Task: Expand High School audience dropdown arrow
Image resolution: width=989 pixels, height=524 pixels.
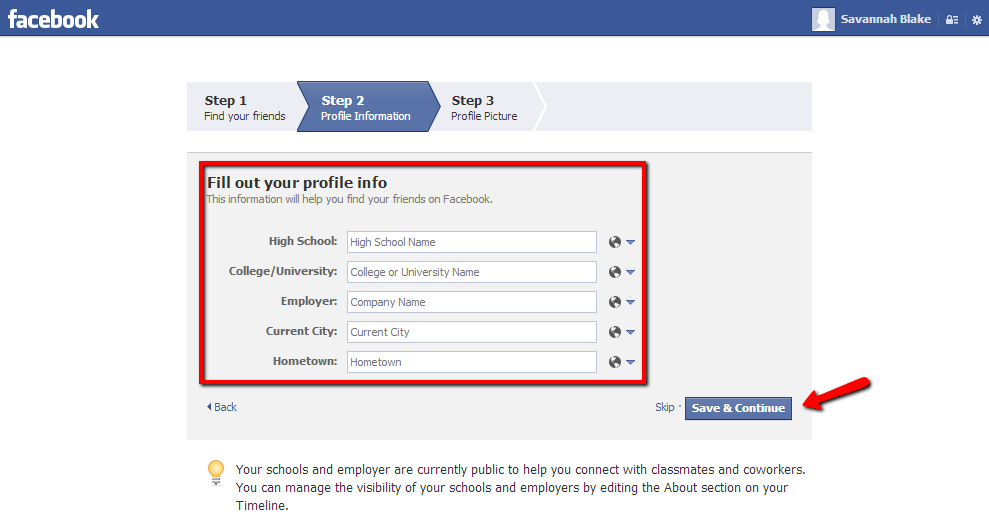Action: point(630,243)
